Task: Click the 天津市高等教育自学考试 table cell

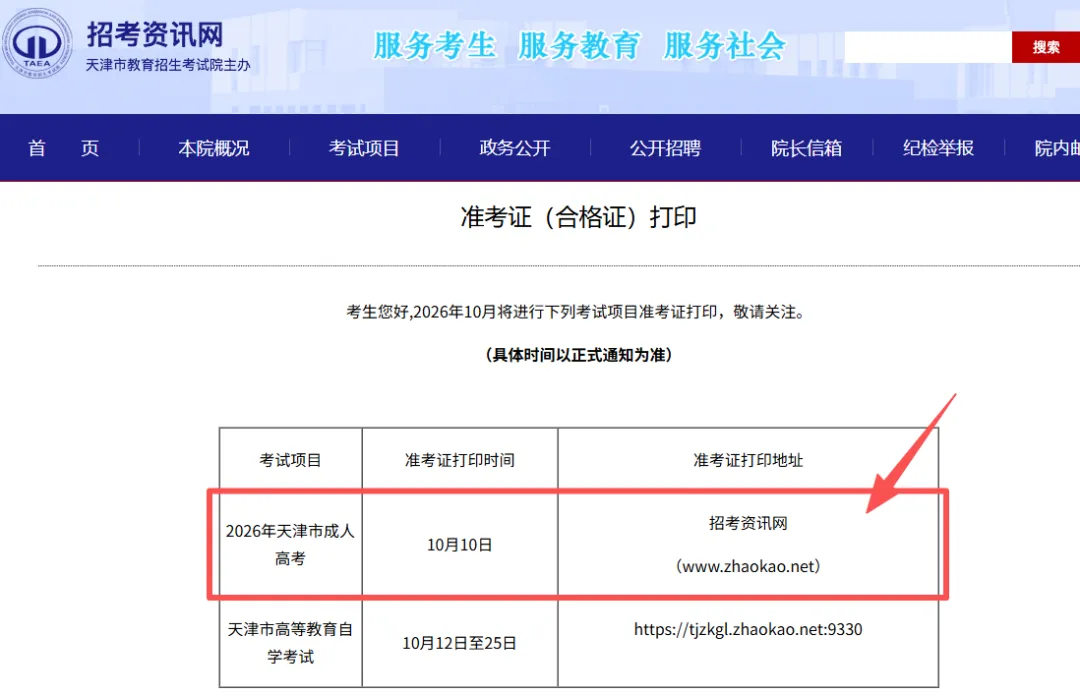Action: click(290, 643)
